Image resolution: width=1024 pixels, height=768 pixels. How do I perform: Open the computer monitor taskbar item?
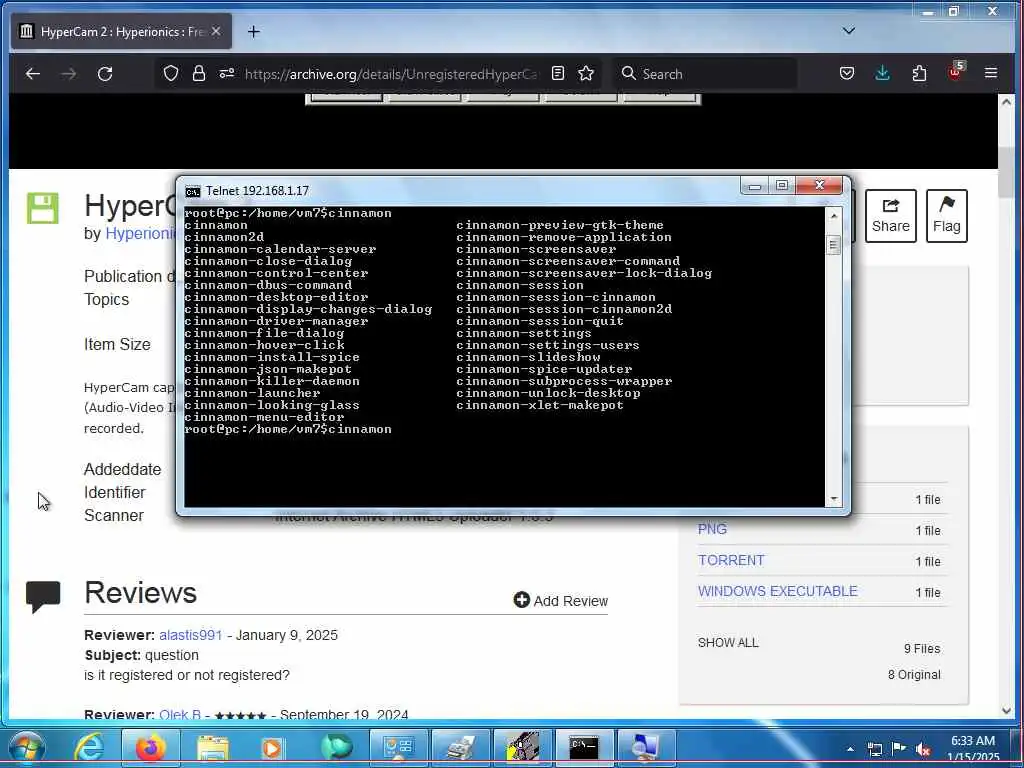click(646, 748)
